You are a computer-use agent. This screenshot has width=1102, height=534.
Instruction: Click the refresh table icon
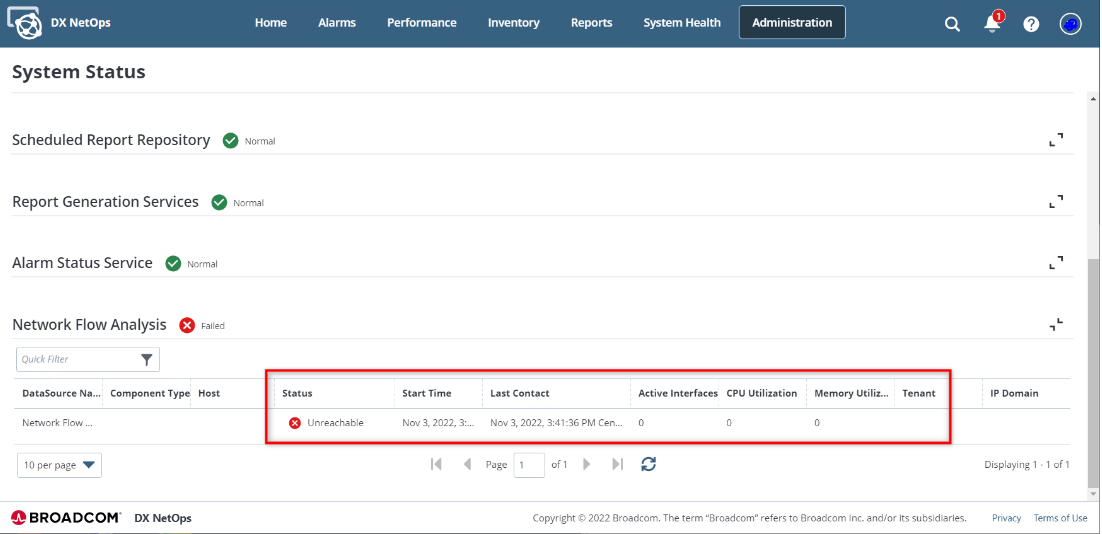[648, 464]
